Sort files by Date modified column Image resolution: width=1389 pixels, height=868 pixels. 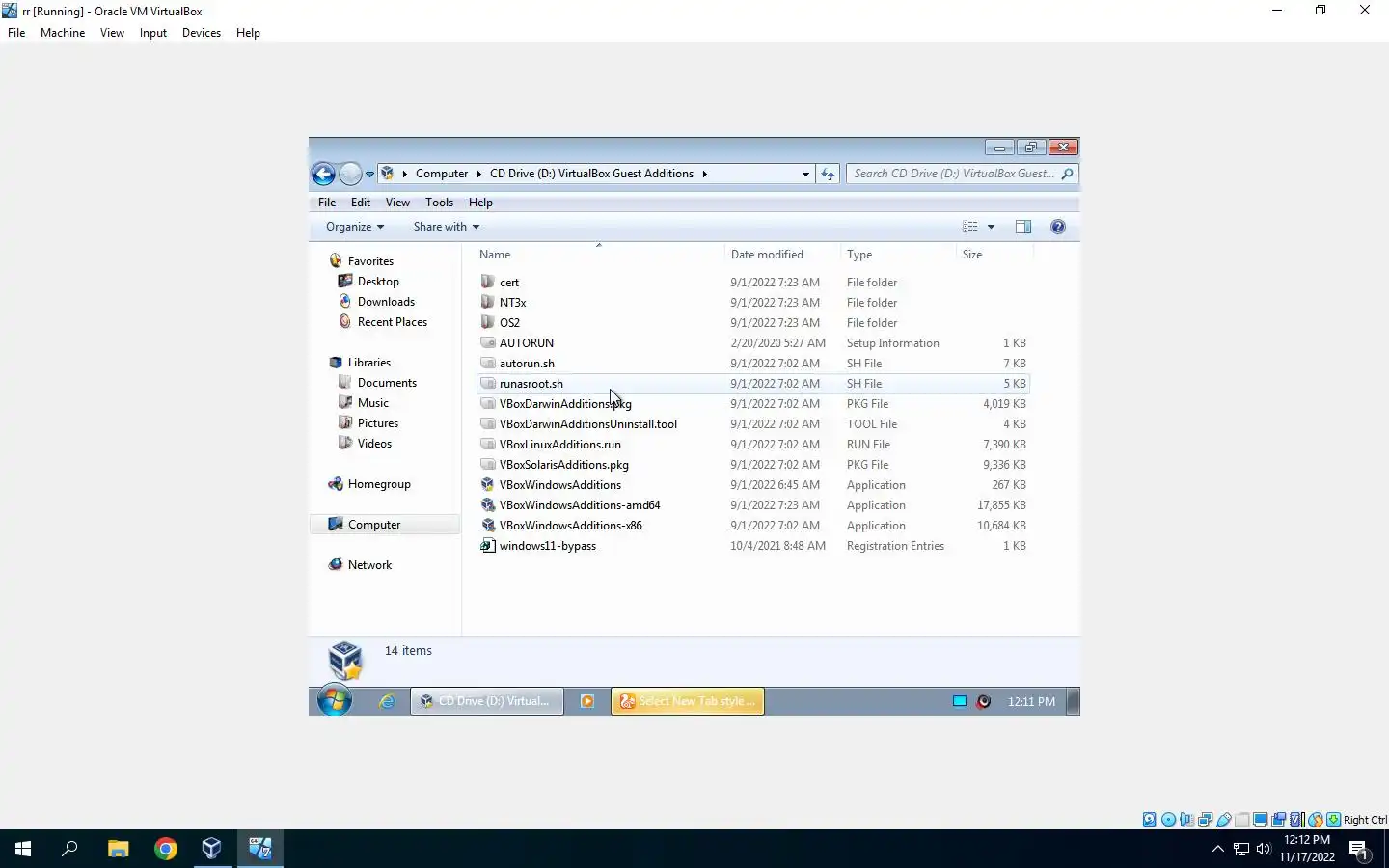pos(782,255)
